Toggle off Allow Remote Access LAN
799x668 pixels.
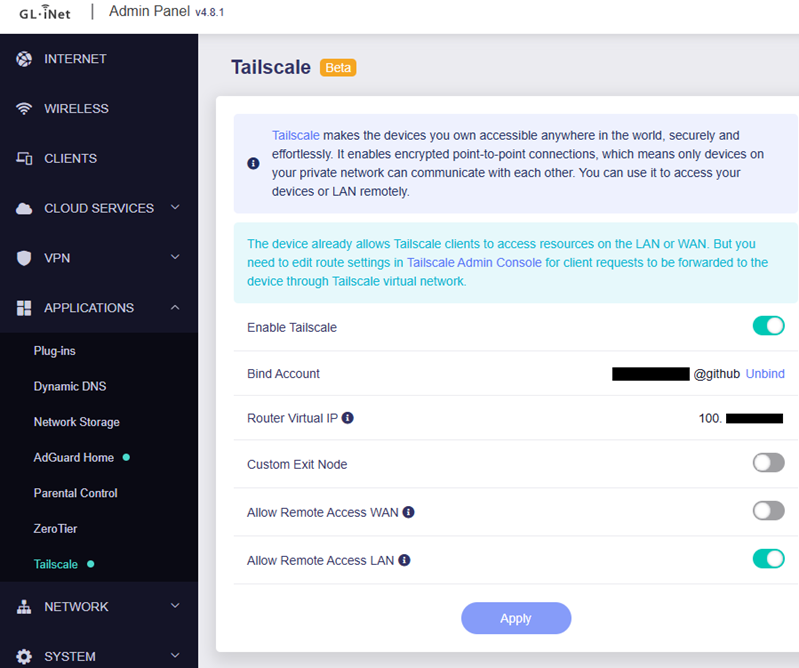(x=768, y=559)
